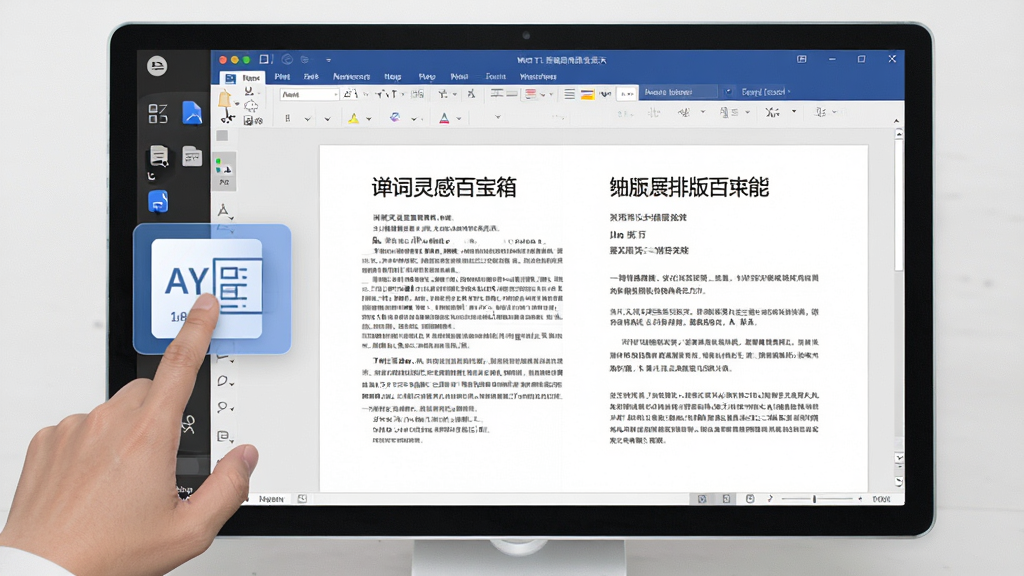
Task: Select the box tool at the left strip's bottom
Action: click(x=223, y=436)
